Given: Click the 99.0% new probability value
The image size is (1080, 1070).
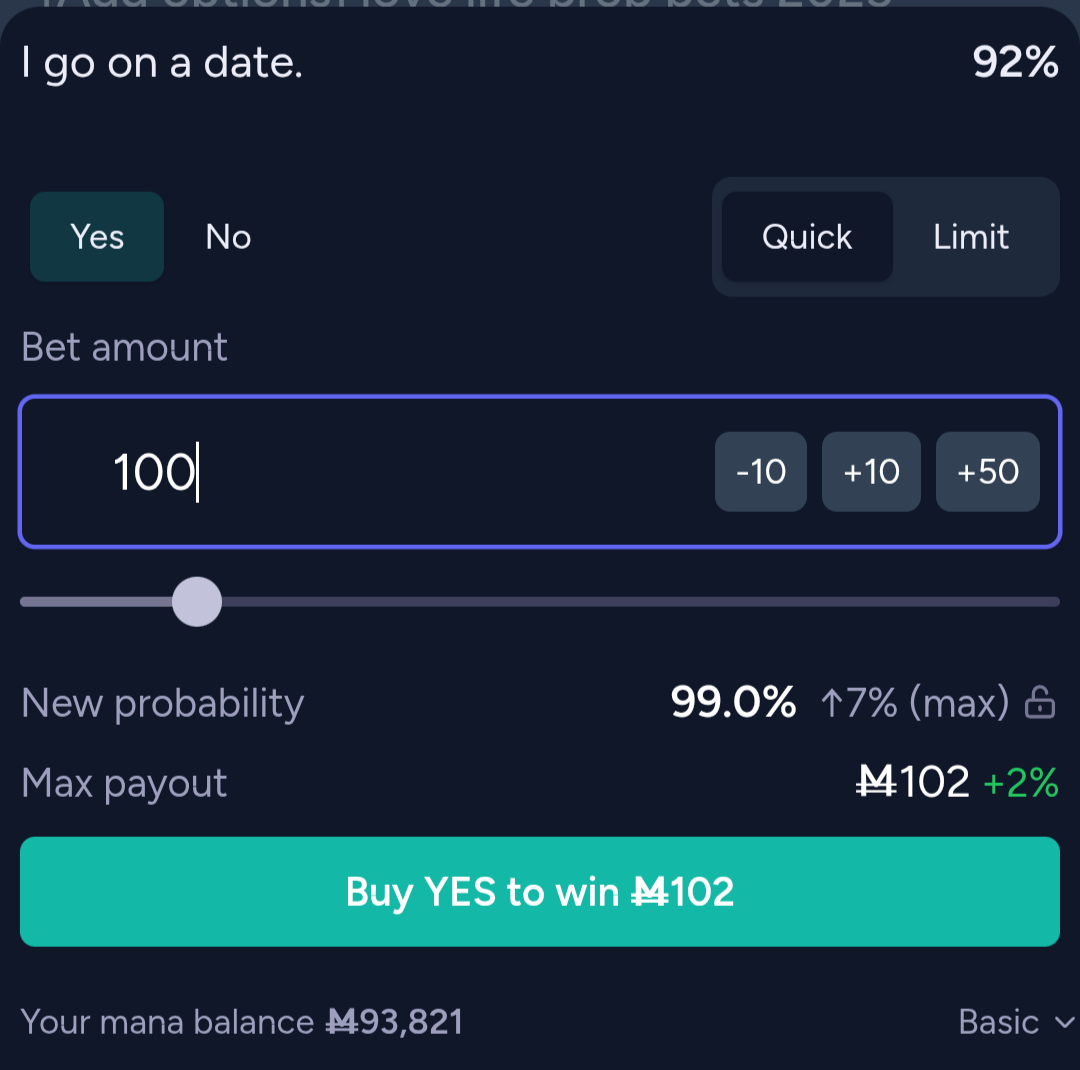Looking at the screenshot, I should coord(734,703).
